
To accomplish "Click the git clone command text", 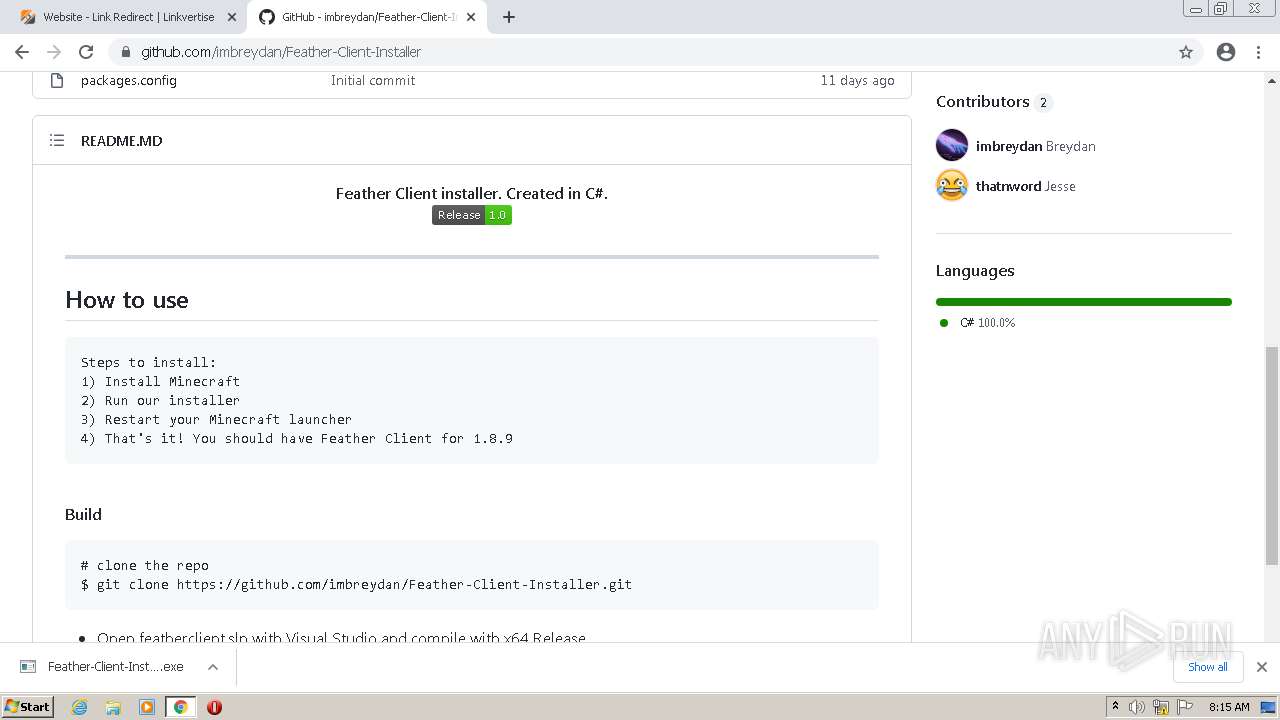I will (x=356, y=585).
